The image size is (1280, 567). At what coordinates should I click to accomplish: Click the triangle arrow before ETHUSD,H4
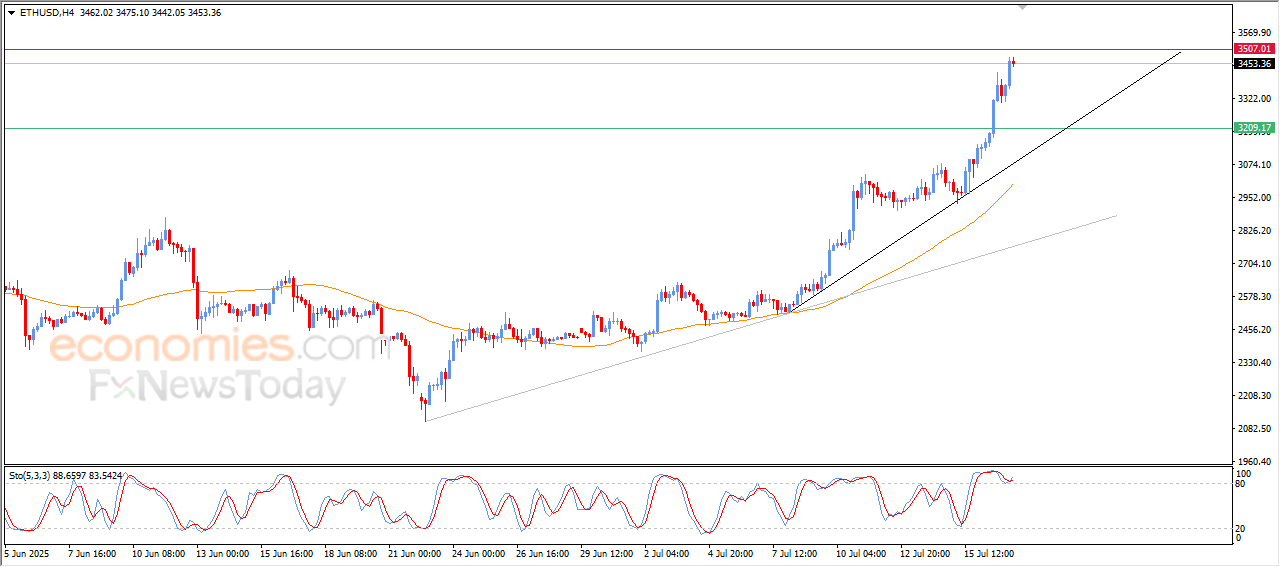pyautogui.click(x=11, y=13)
